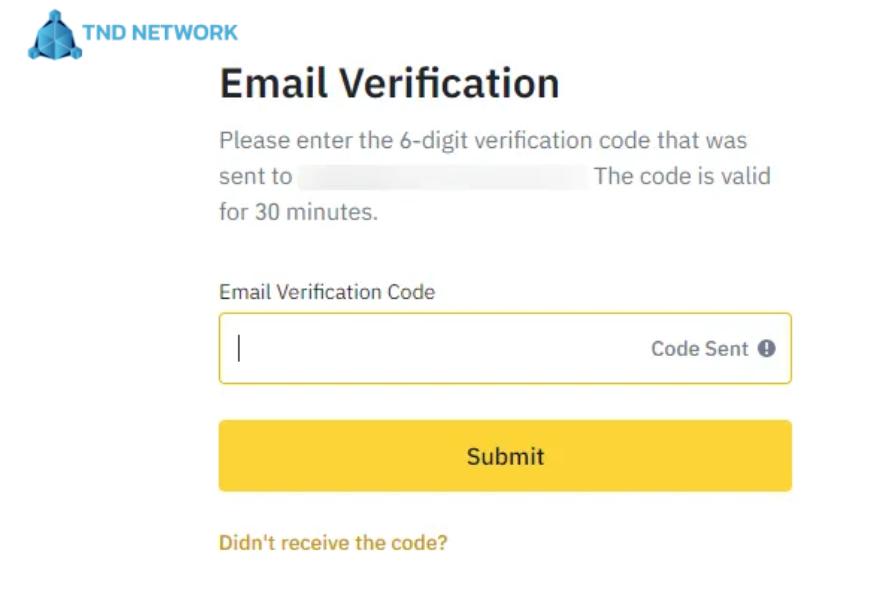Click the "for 30 minutes." text line
This screenshot has width=869, height=610.
coord(298,212)
